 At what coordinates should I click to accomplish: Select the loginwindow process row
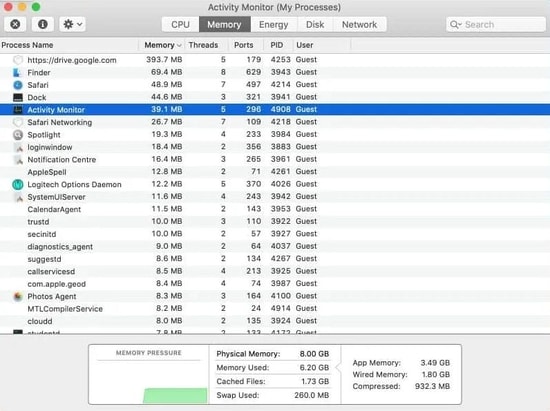(x=275, y=147)
